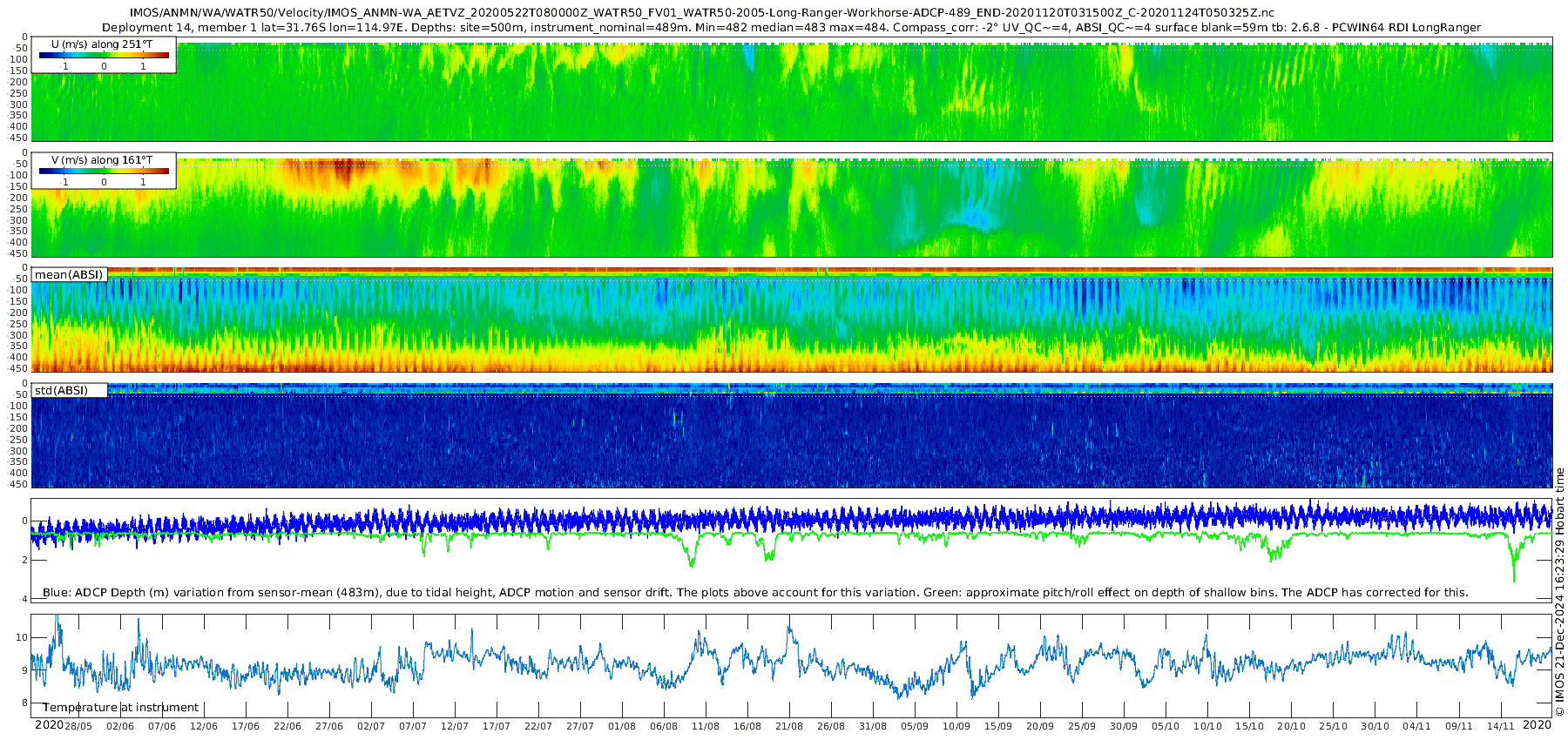
Task: Select the 07/07 date tick
Action: pyautogui.click(x=413, y=727)
